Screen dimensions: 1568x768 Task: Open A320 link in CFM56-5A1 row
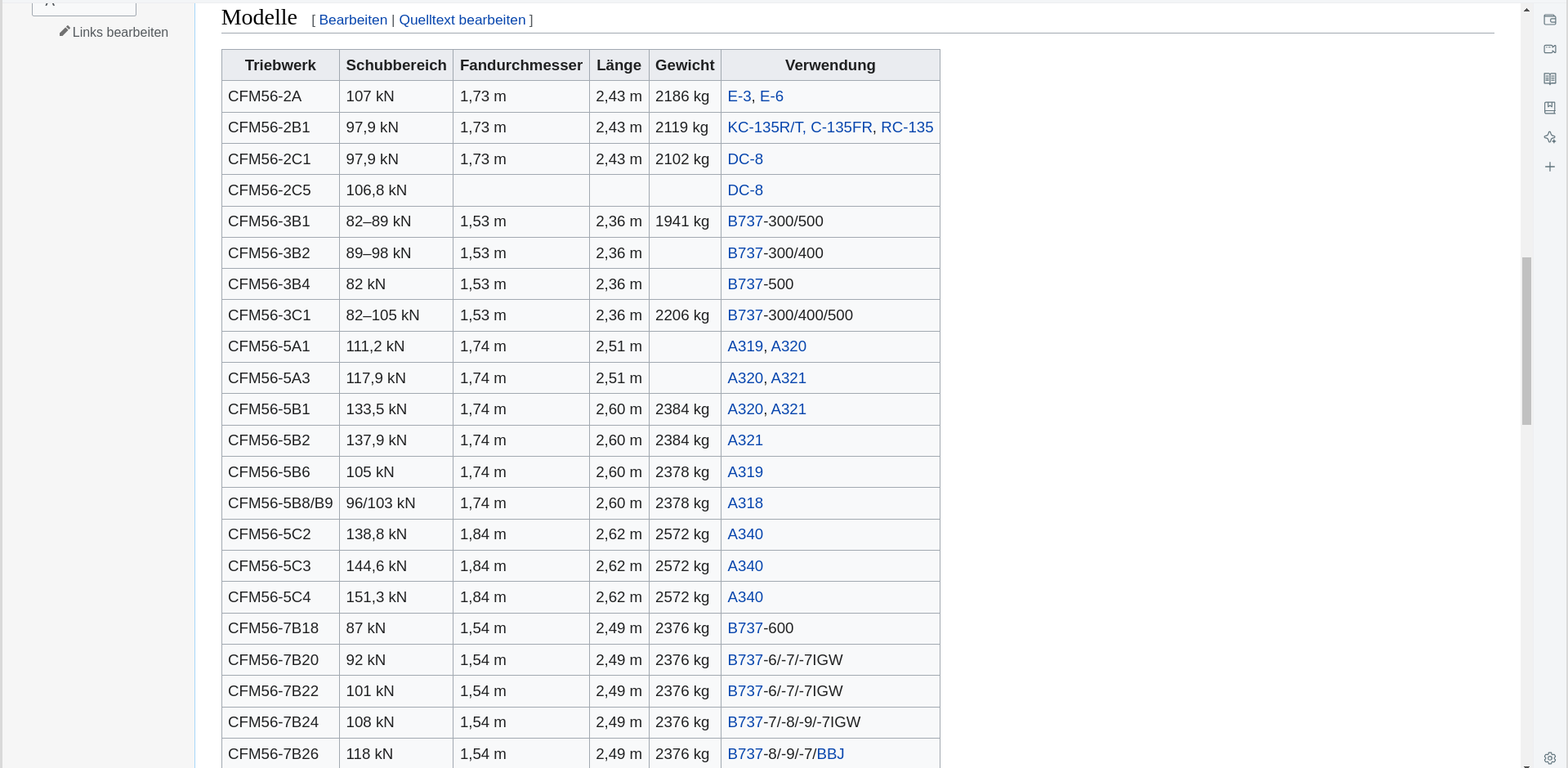click(788, 346)
